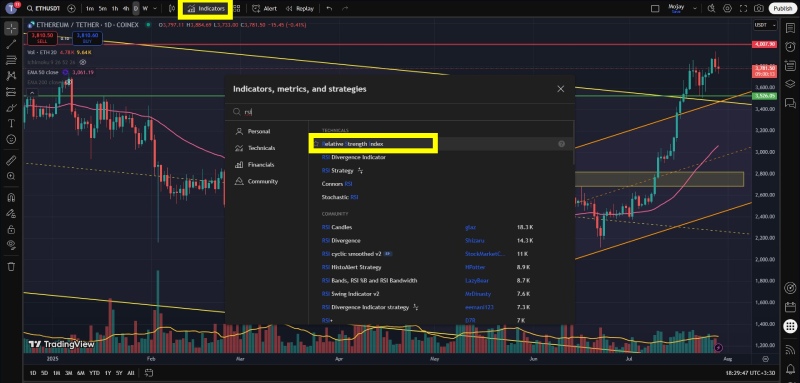Viewport: 800px width, 383px height.
Task: Click the Publish button
Action: pyautogui.click(x=782, y=9)
